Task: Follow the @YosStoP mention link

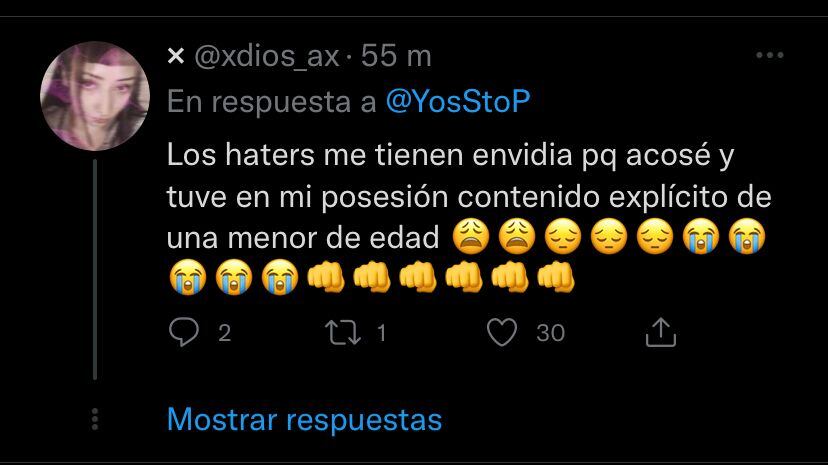Action: click(458, 101)
